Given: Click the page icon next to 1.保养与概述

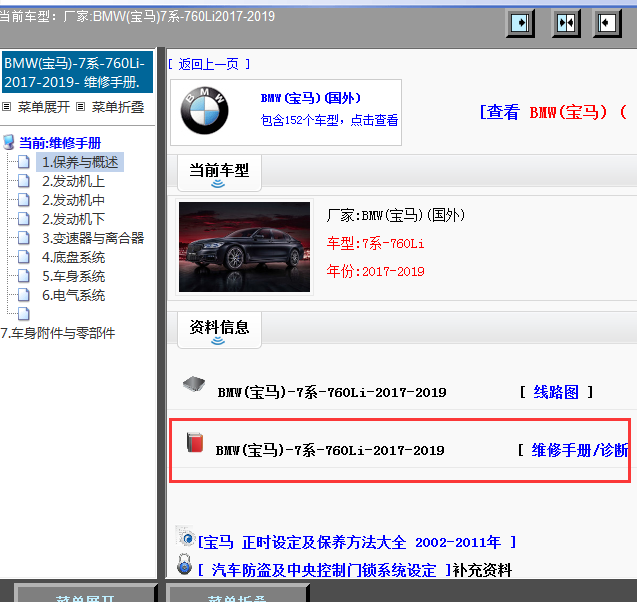Looking at the screenshot, I should click(x=24, y=162).
